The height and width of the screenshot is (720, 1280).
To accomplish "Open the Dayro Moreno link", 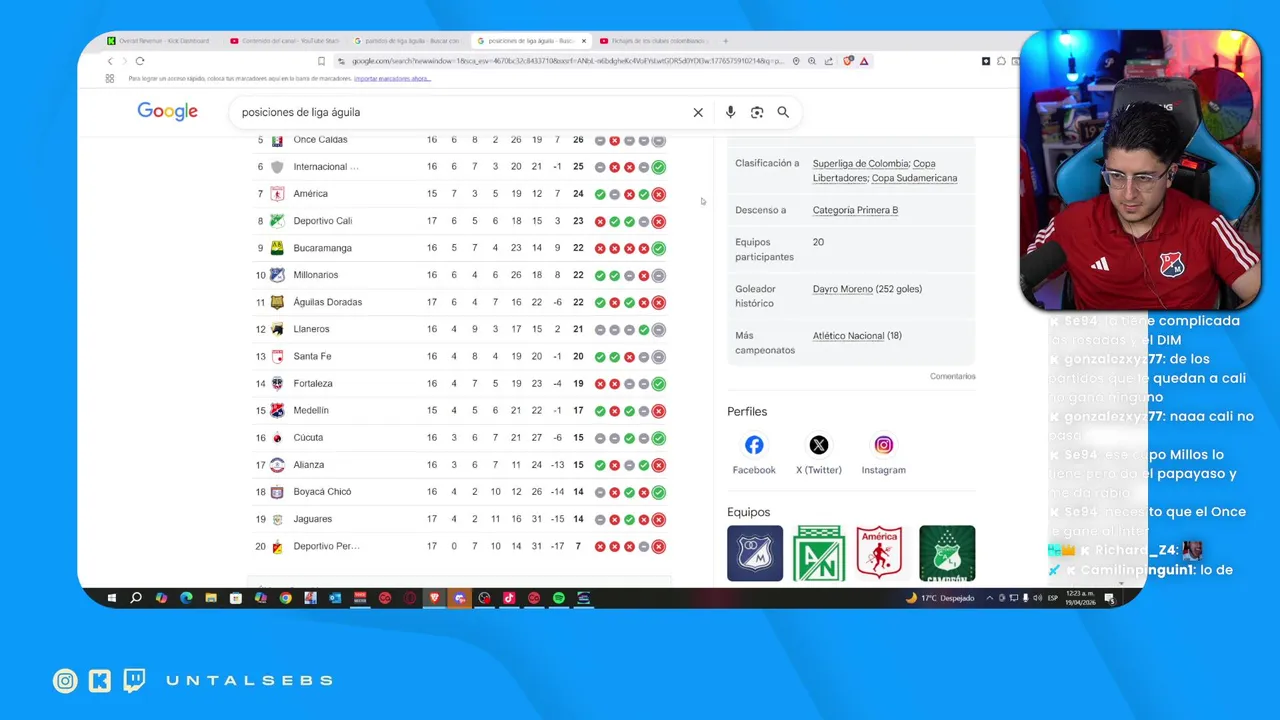I will (x=843, y=289).
